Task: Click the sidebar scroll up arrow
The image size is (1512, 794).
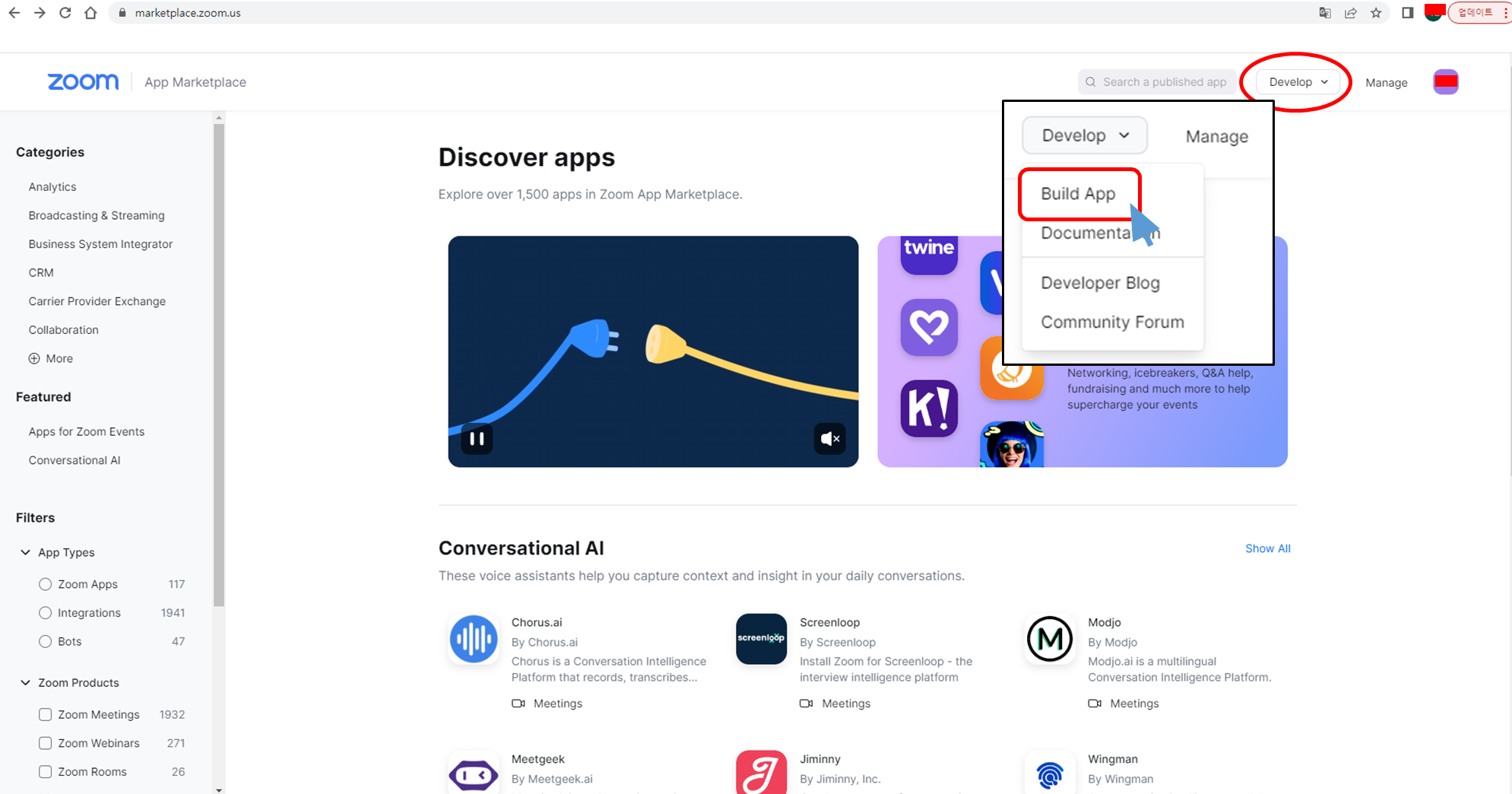Action: pos(219,118)
